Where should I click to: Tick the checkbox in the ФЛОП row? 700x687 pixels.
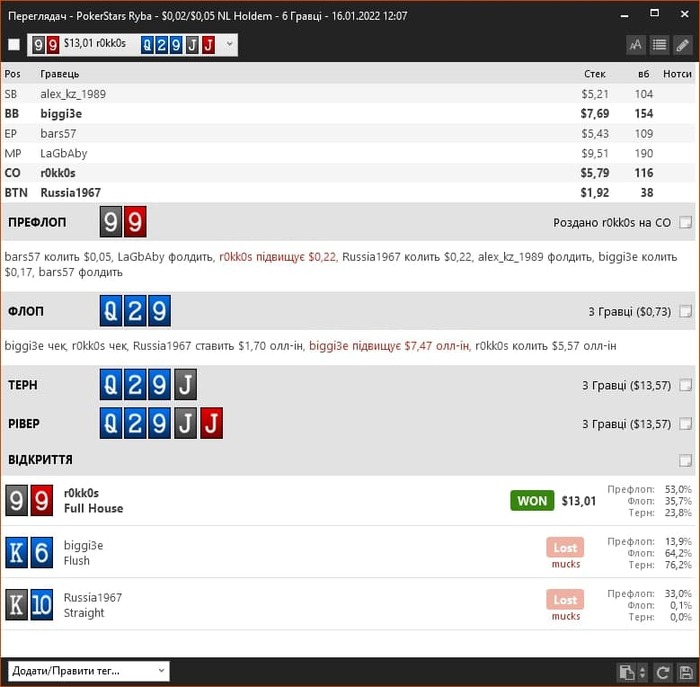pos(685,311)
